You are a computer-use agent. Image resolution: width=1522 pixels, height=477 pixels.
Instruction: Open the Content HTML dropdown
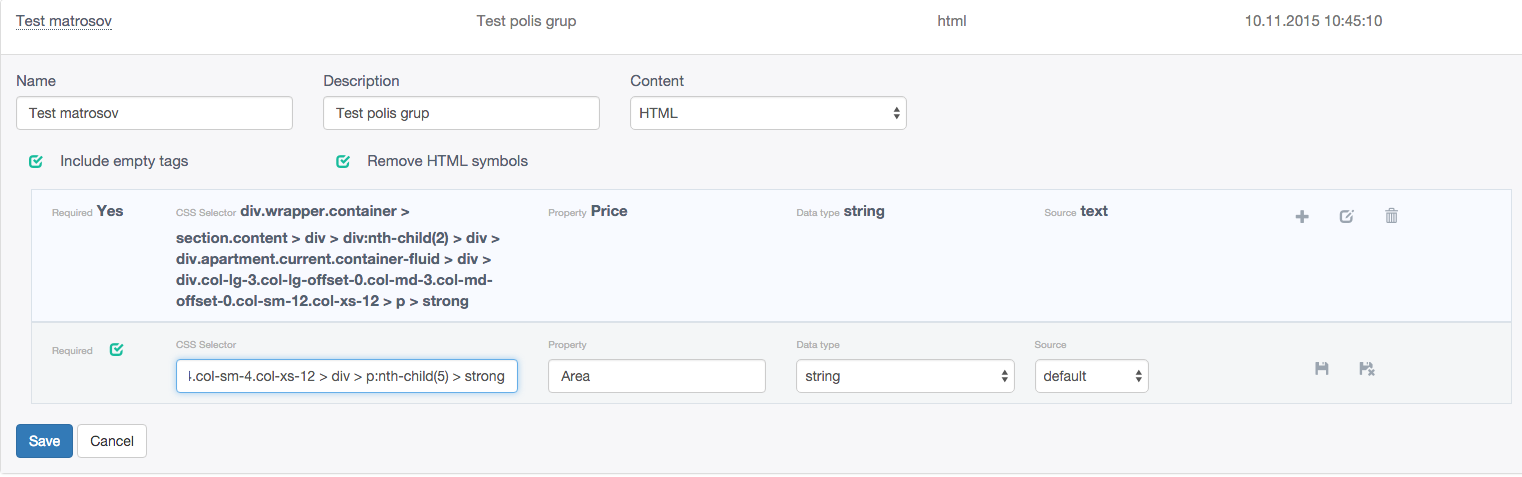768,113
